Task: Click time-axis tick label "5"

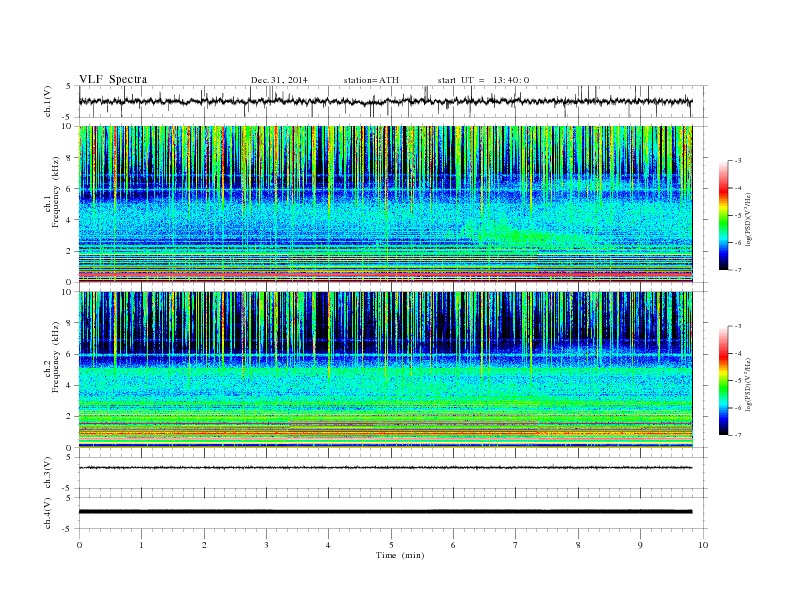Action: pos(391,545)
